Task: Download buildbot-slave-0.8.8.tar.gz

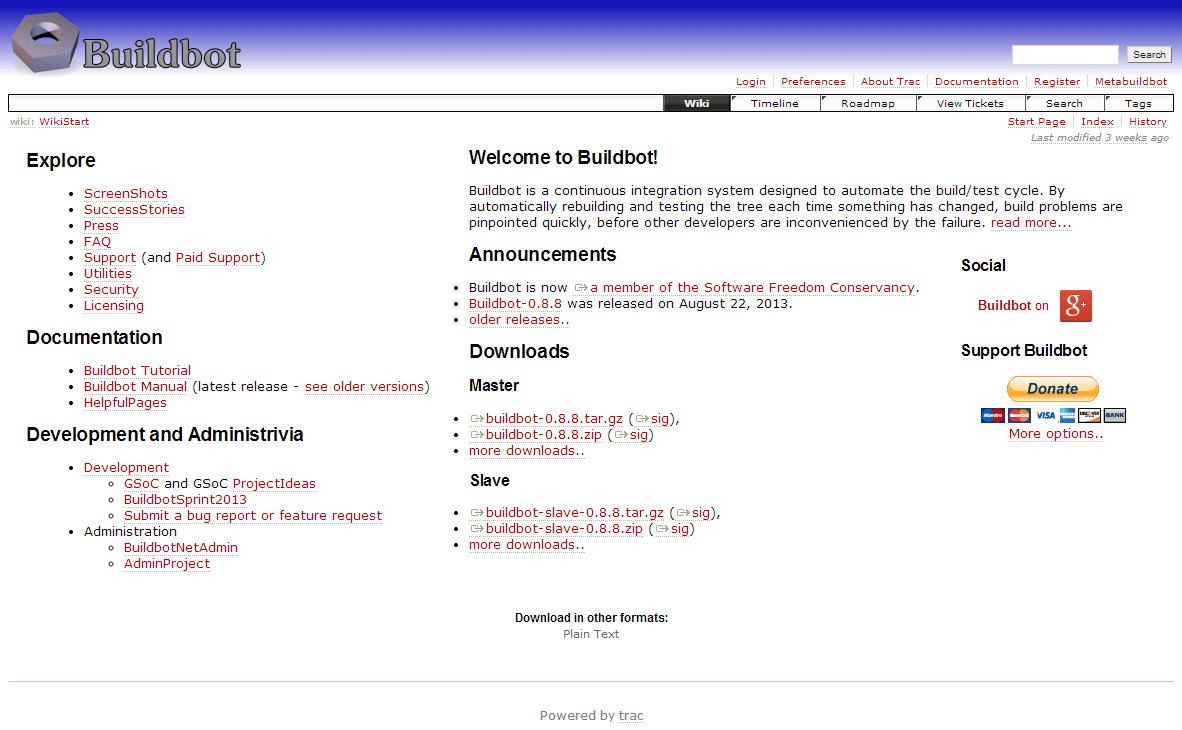Action: pos(567,513)
